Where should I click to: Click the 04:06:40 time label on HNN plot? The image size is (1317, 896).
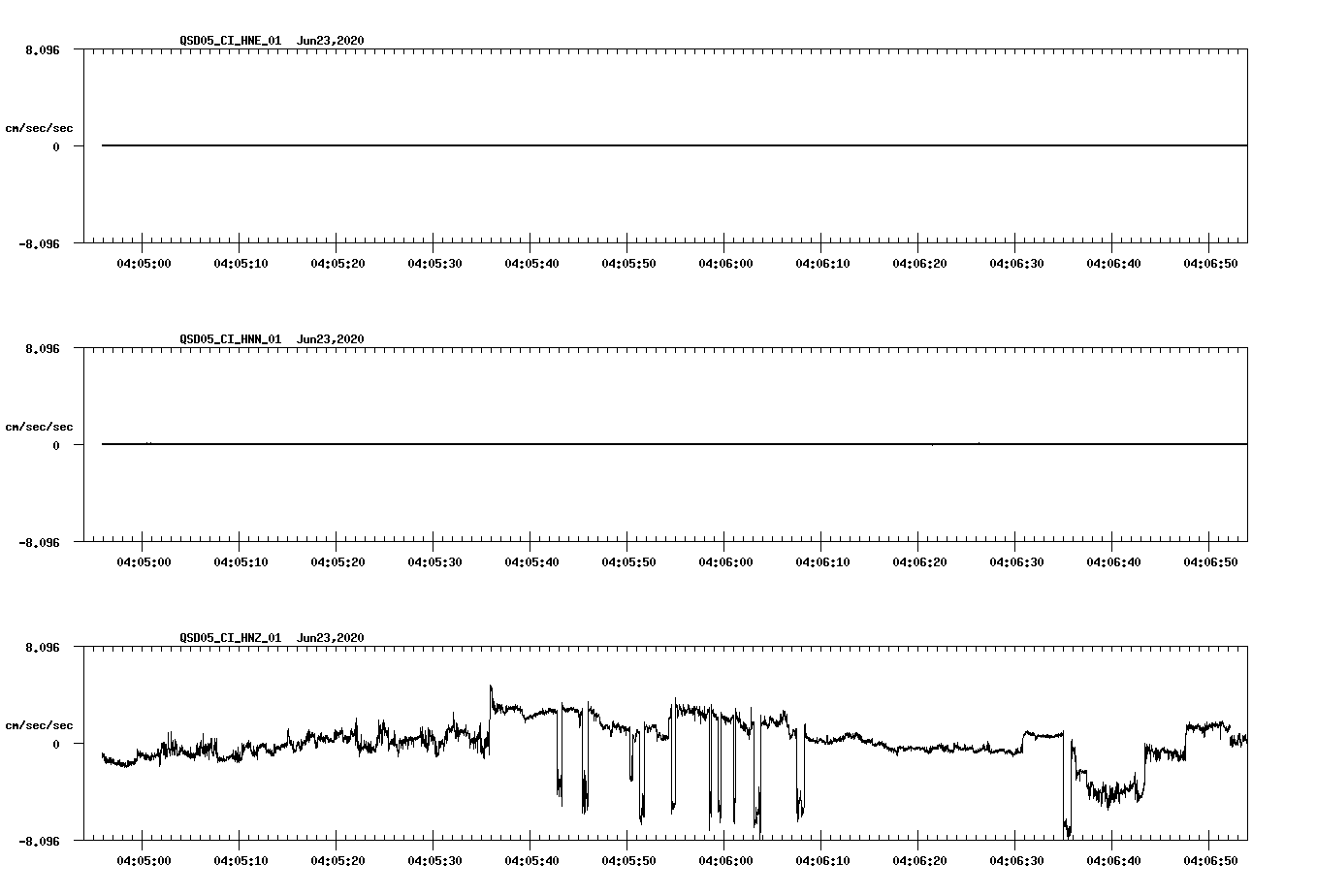[1113, 562]
